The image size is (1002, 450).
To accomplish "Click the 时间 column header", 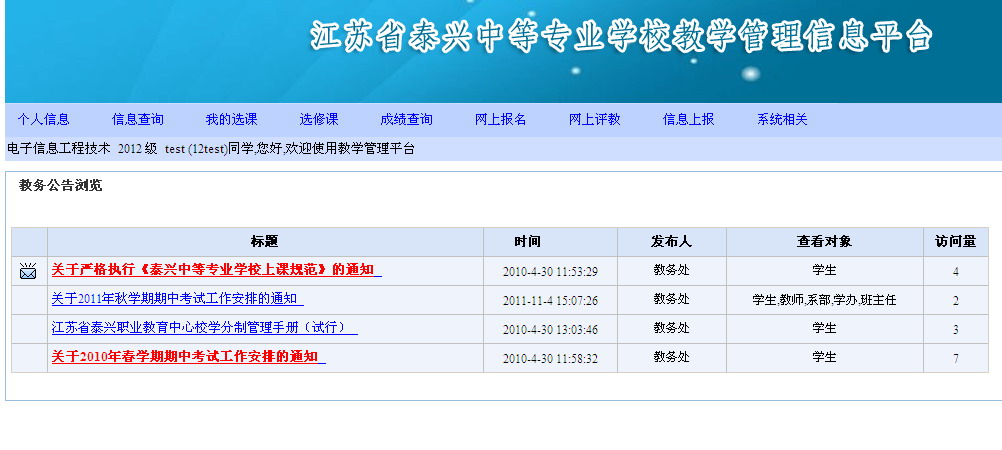I will coord(528,241).
